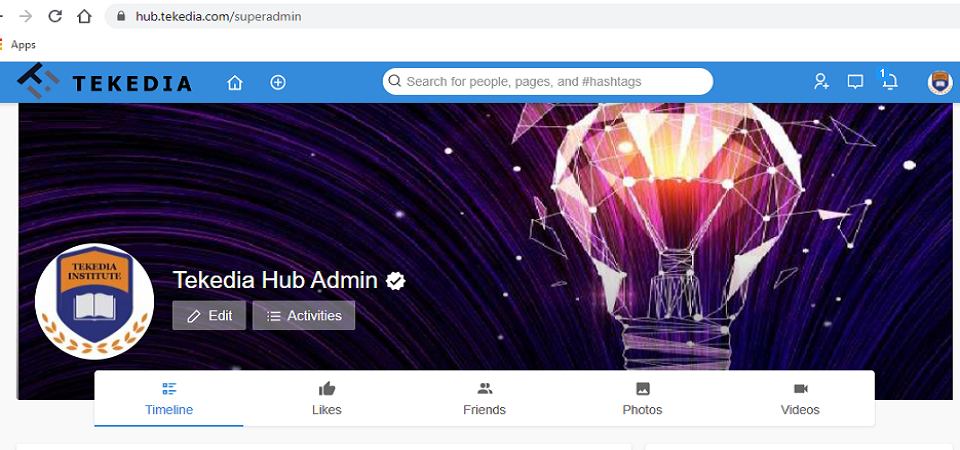Open the Likes tab

click(327, 398)
